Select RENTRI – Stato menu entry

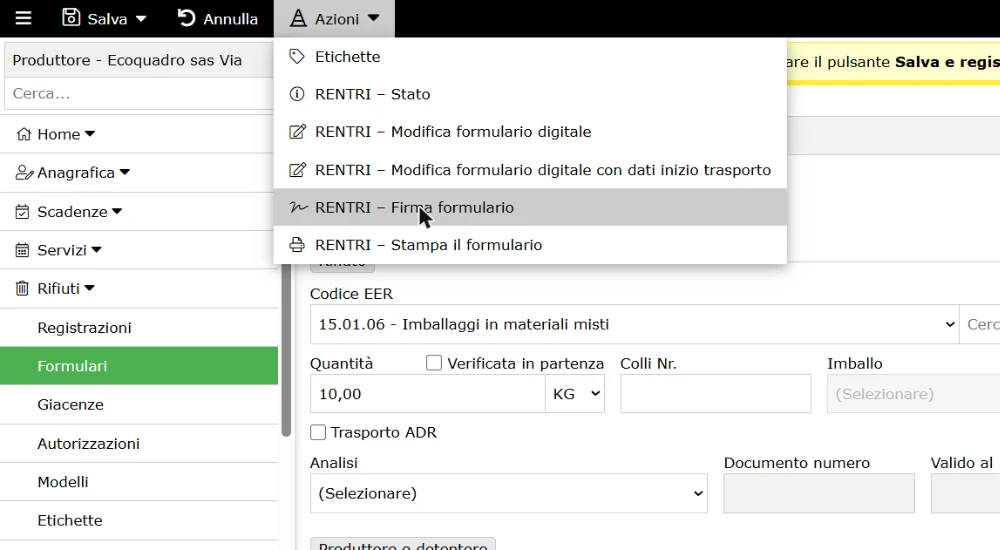[530, 94]
